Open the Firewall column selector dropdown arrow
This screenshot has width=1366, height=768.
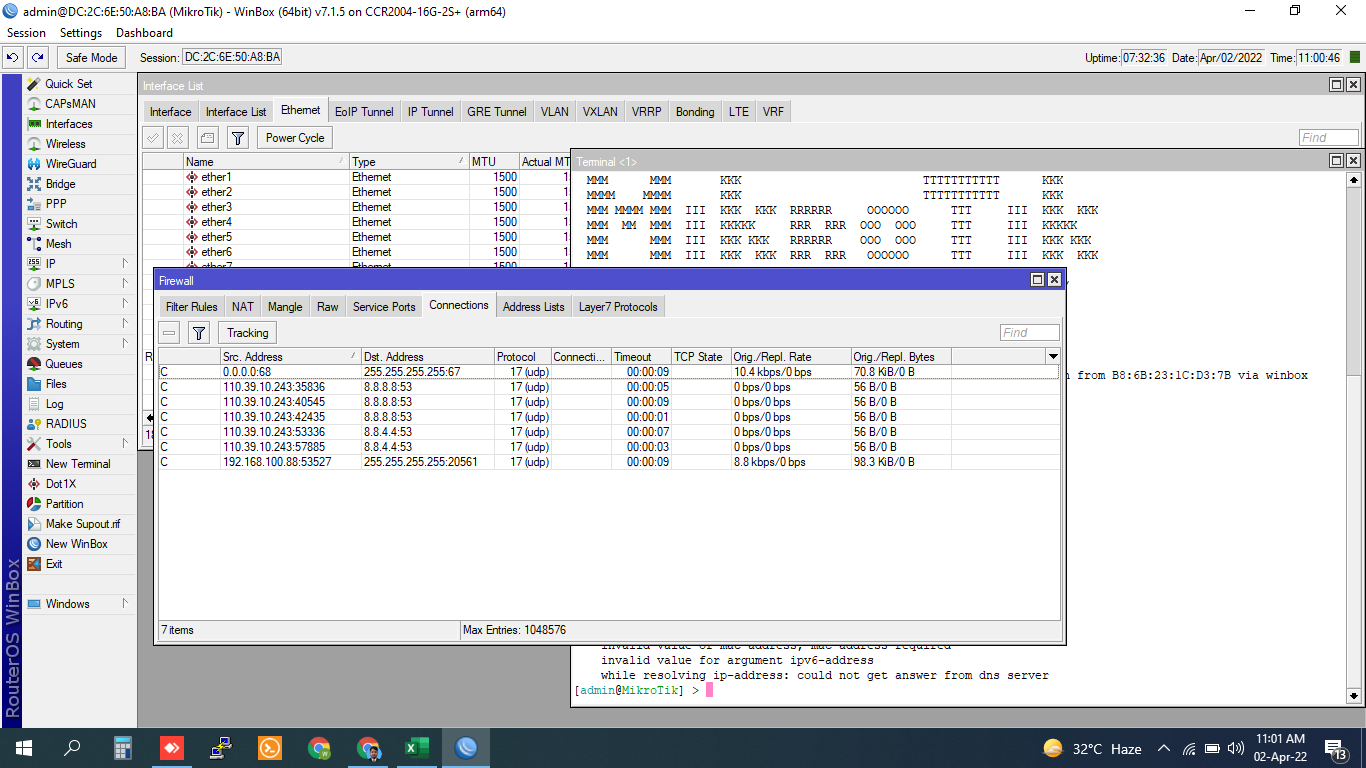coord(1052,356)
